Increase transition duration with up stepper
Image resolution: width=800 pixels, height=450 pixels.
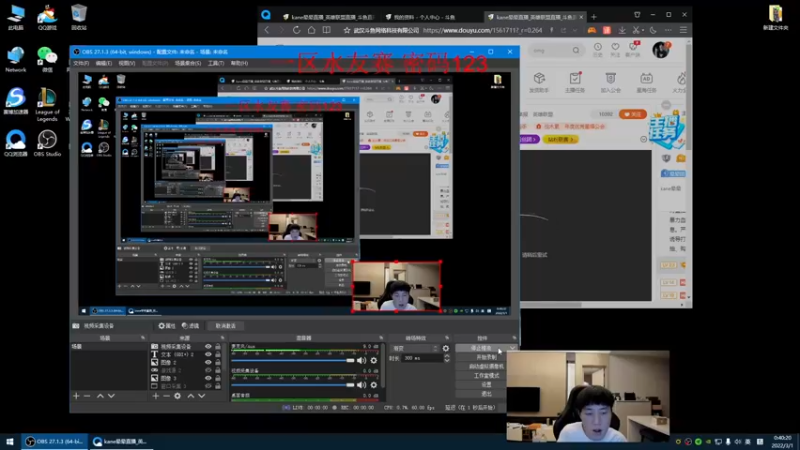coord(447,356)
